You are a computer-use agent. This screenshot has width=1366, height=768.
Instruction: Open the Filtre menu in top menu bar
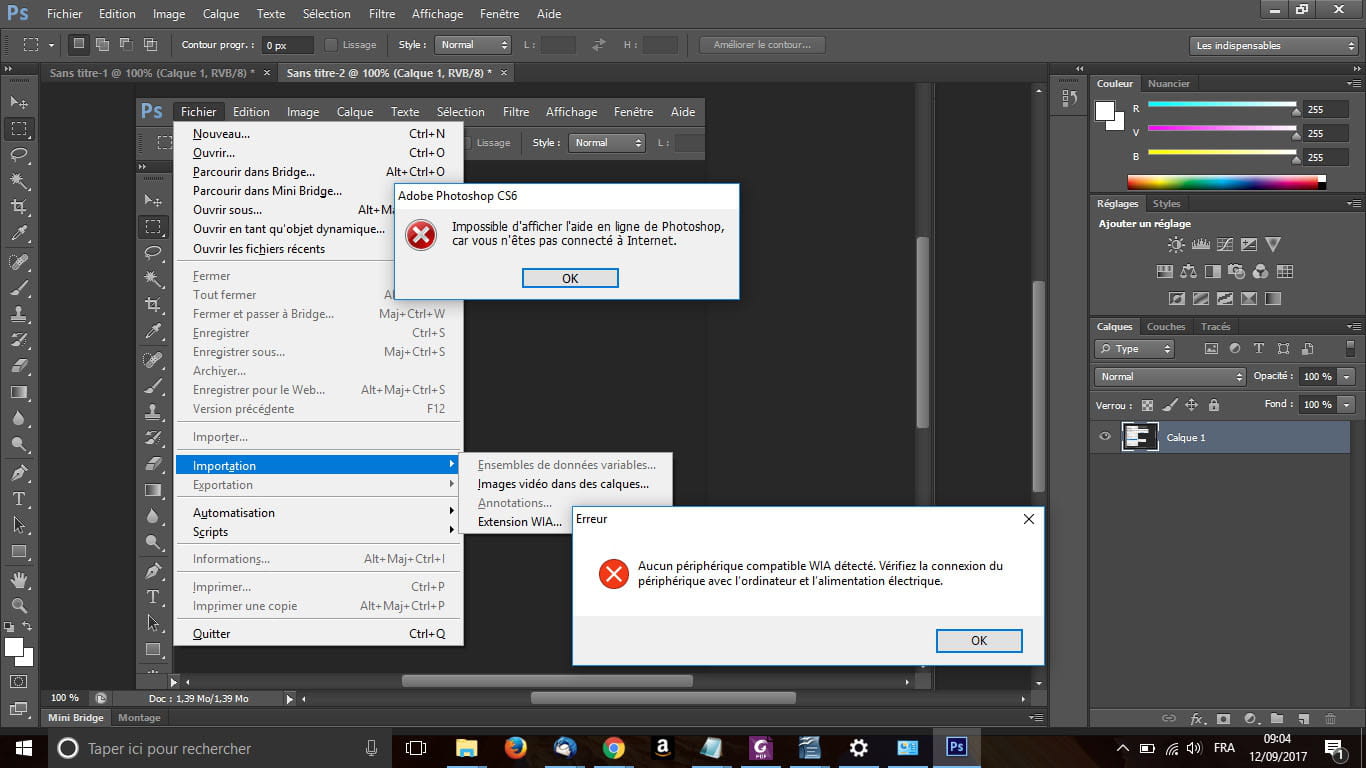(381, 14)
